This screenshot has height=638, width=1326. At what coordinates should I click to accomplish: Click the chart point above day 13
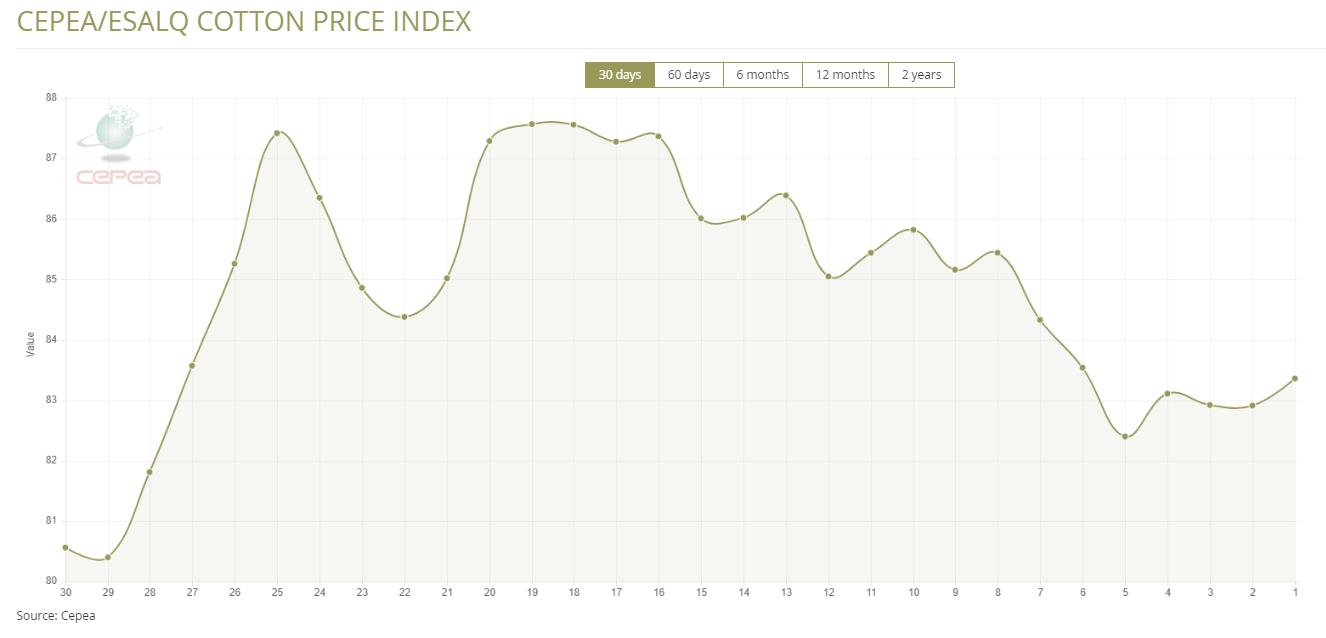pyautogui.click(x=786, y=195)
